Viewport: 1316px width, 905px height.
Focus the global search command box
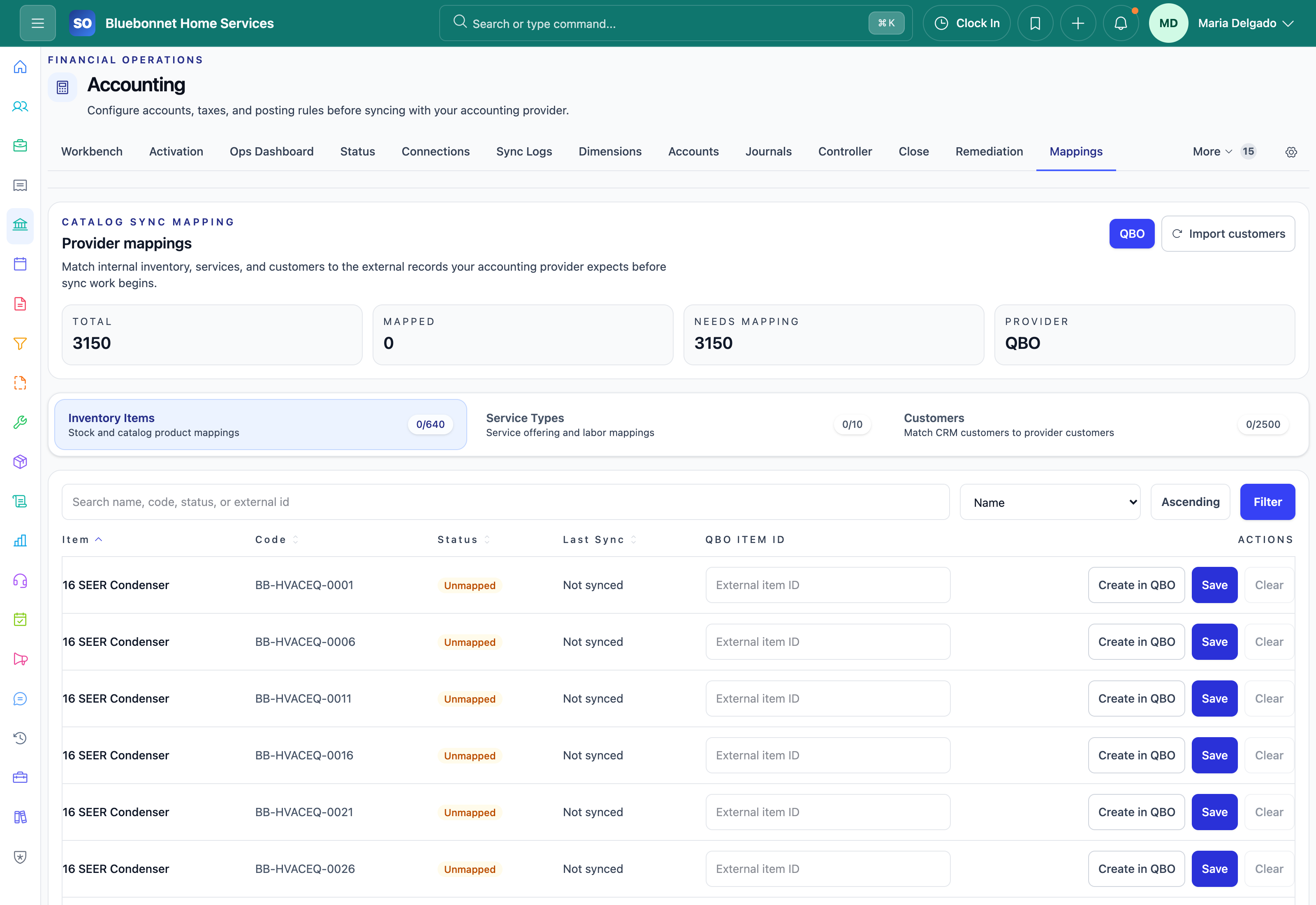(x=676, y=23)
